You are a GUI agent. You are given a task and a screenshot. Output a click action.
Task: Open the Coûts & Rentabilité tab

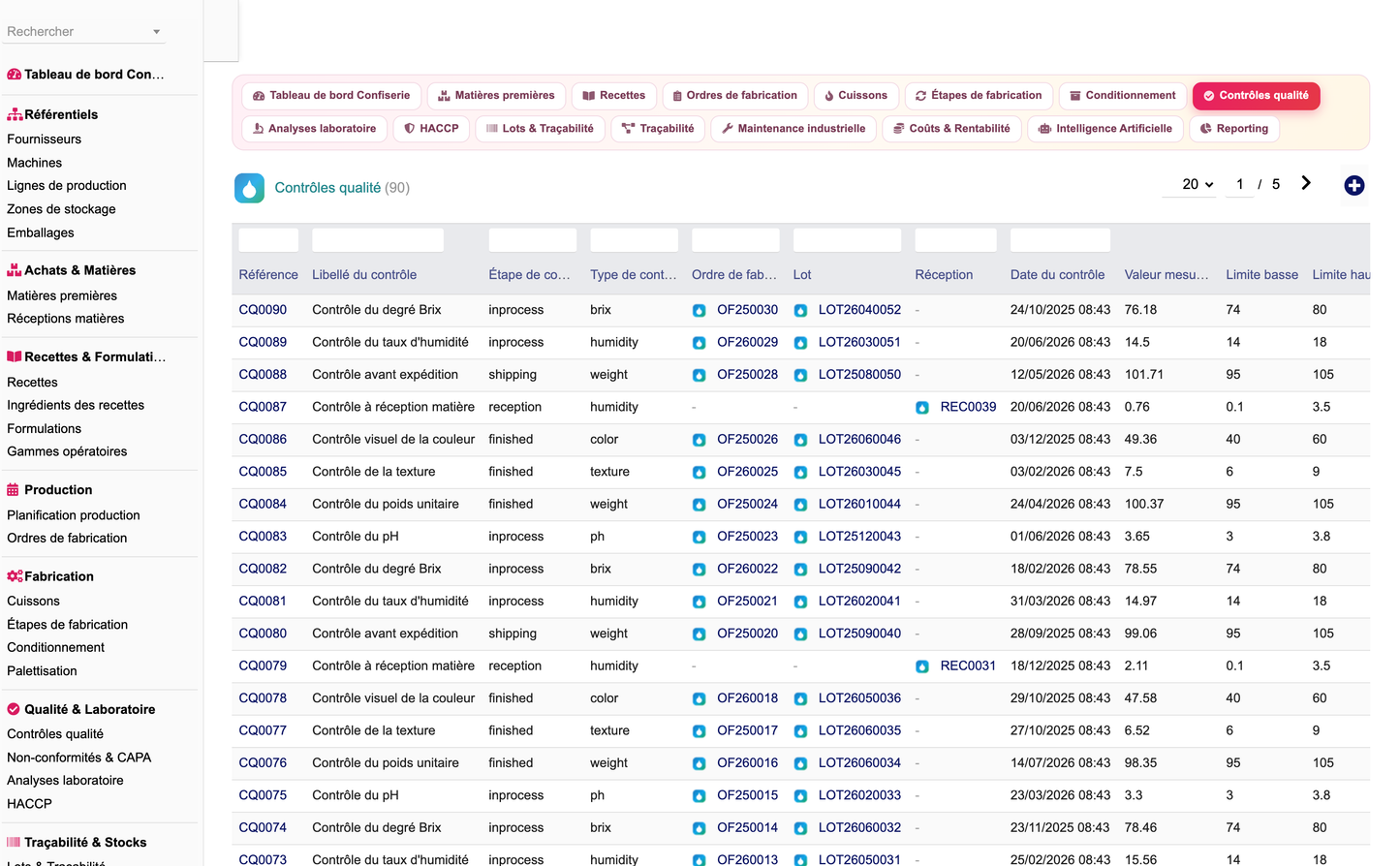pyautogui.click(x=951, y=129)
